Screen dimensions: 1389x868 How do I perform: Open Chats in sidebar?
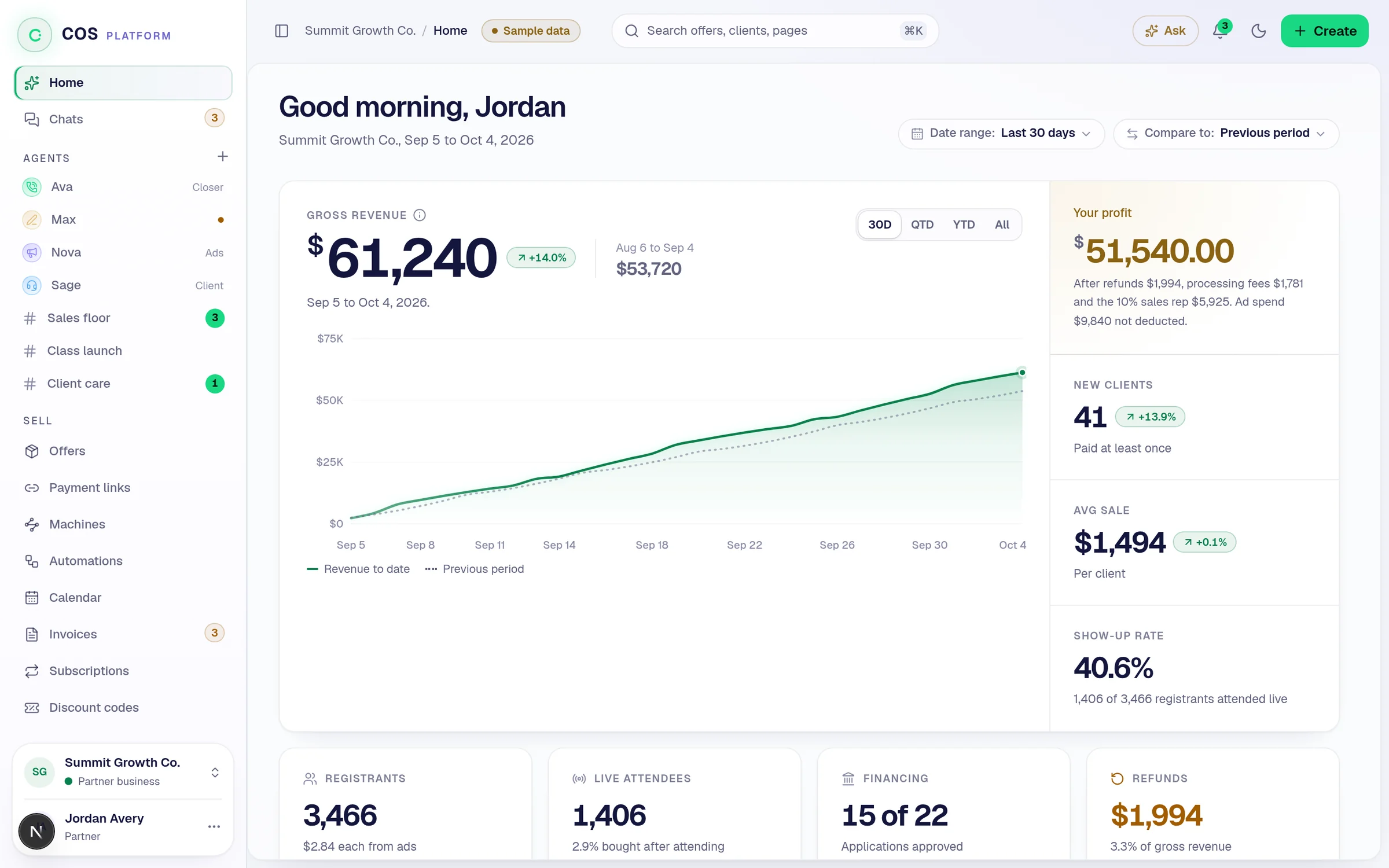click(123, 119)
